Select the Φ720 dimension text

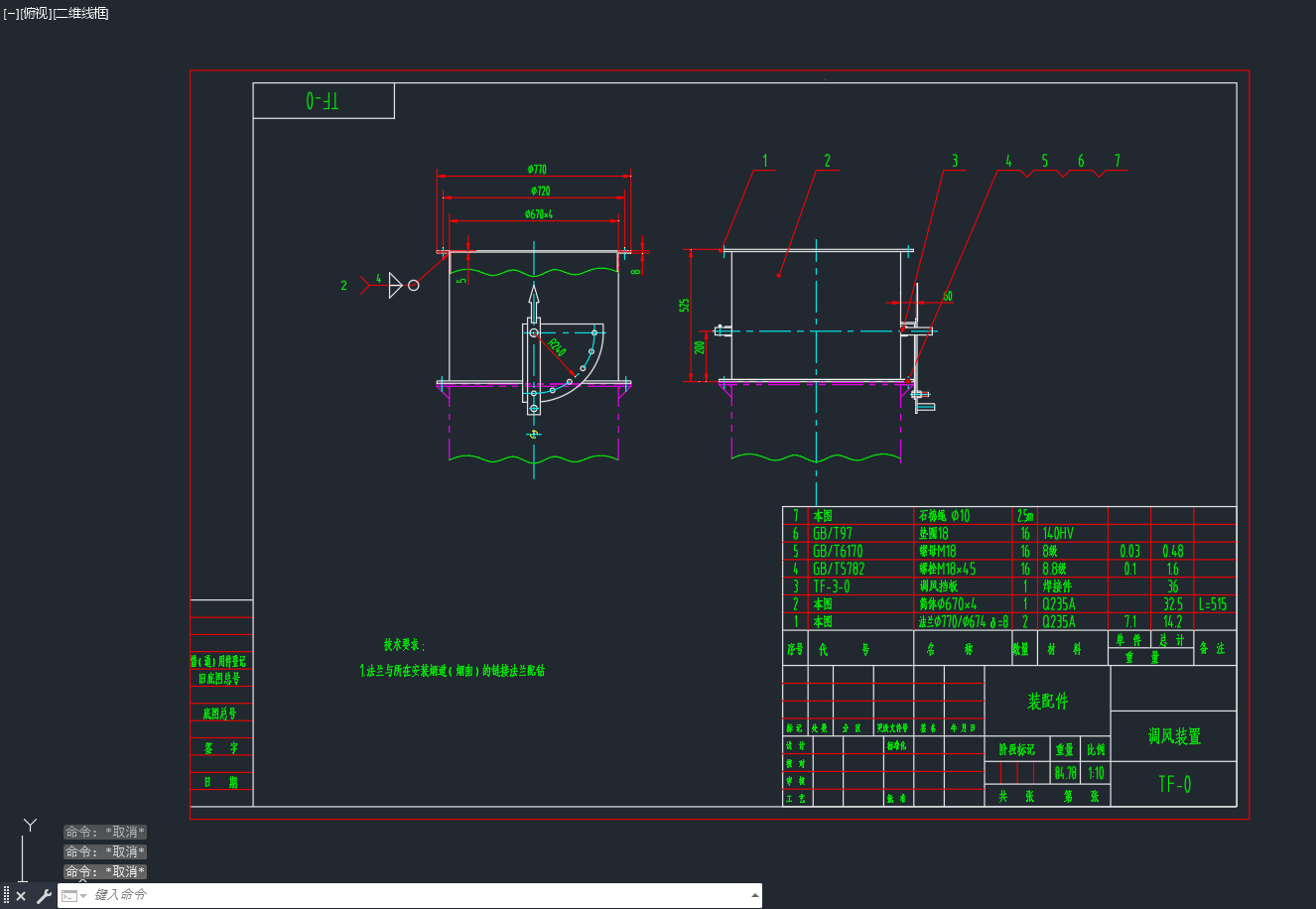[x=539, y=191]
